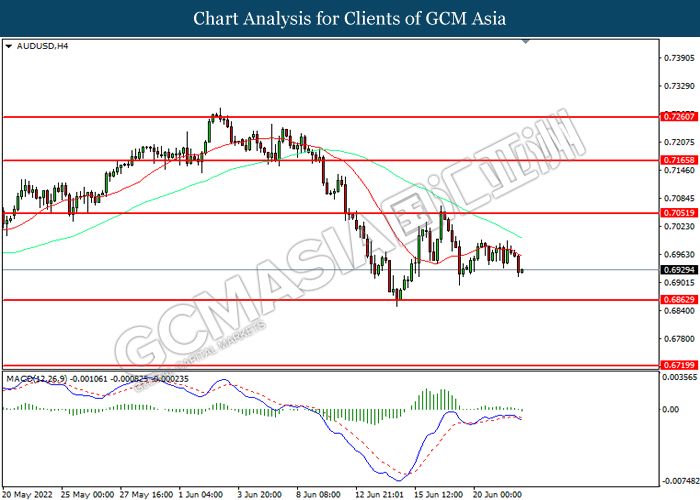This screenshot has height=500, width=700.
Task: Click the MACD zero level 0.00 label
Action: (671, 409)
